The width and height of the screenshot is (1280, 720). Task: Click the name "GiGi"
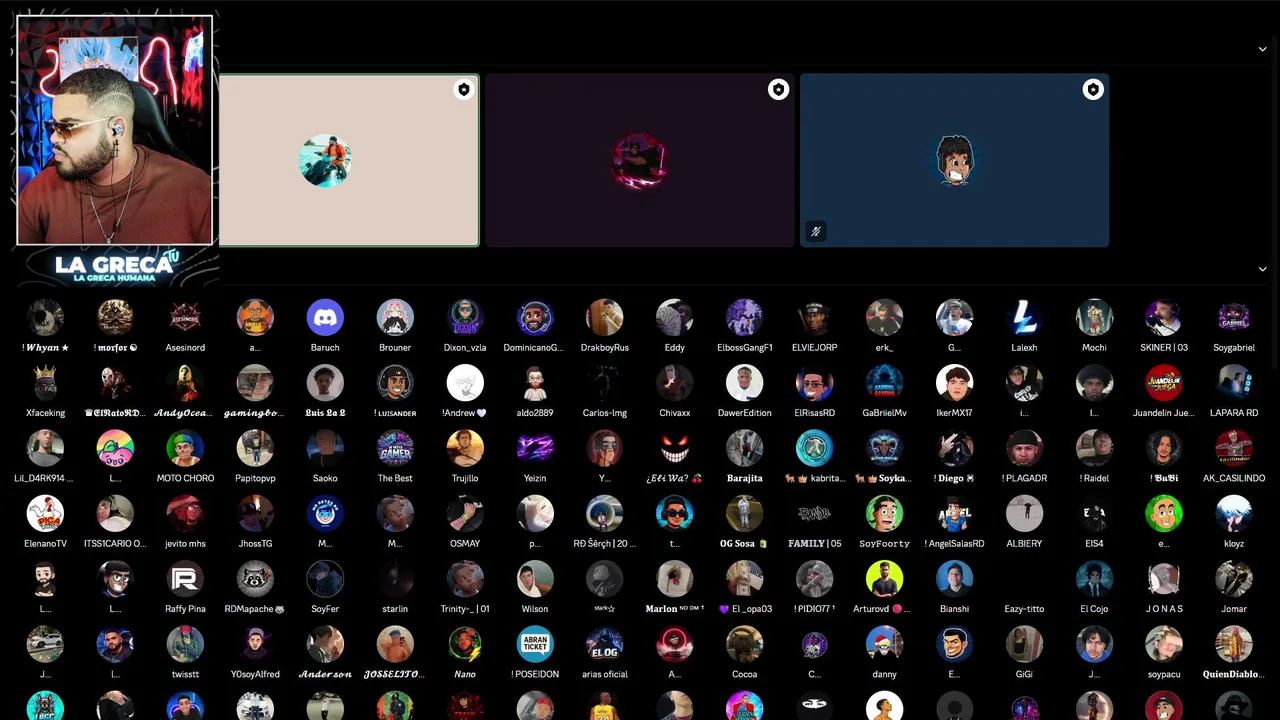[x=1024, y=675]
